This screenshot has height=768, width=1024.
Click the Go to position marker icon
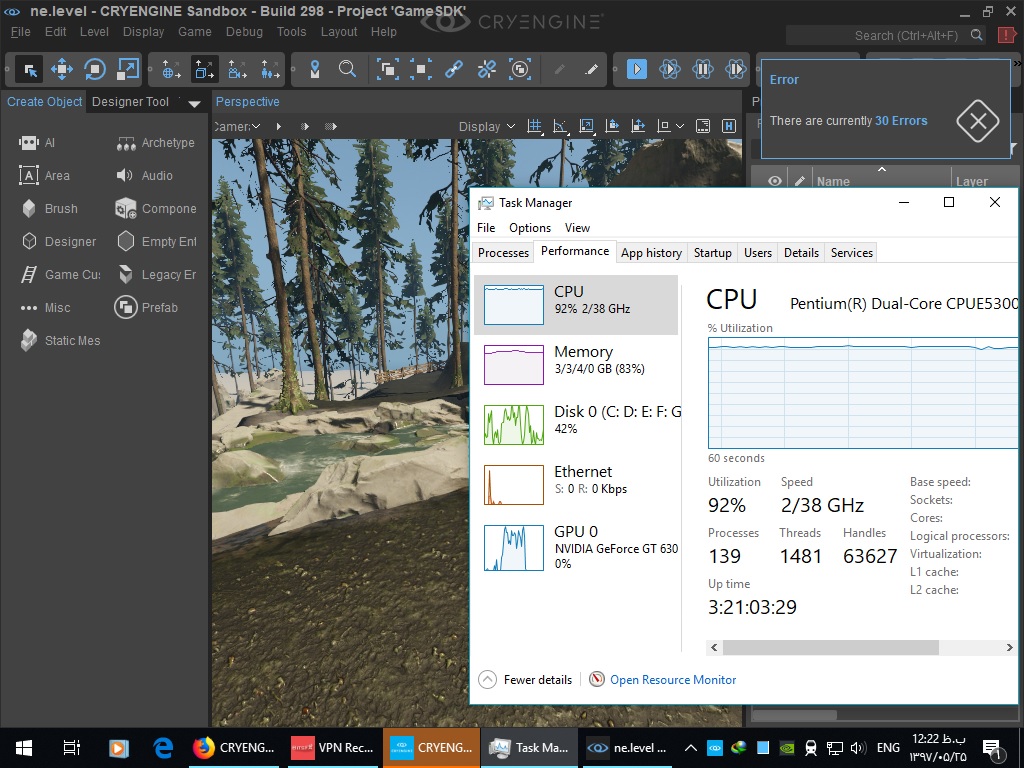coord(315,69)
